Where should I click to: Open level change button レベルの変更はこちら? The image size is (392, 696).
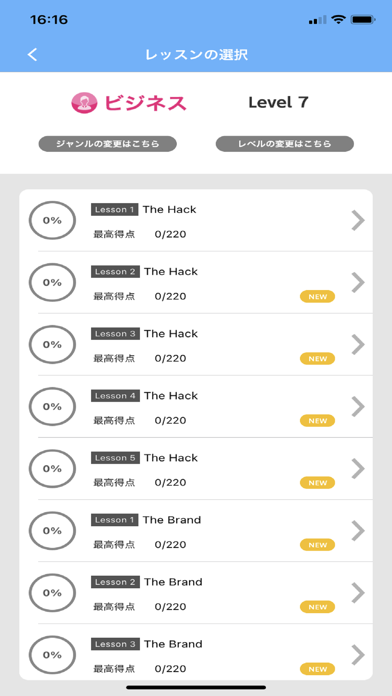click(285, 144)
